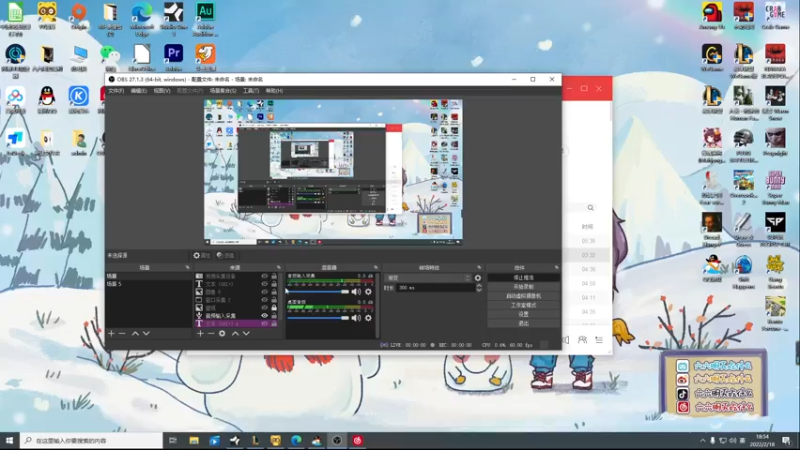800x450 pixels.
Task: Select the second scene in Scenes list
Action: (148, 284)
